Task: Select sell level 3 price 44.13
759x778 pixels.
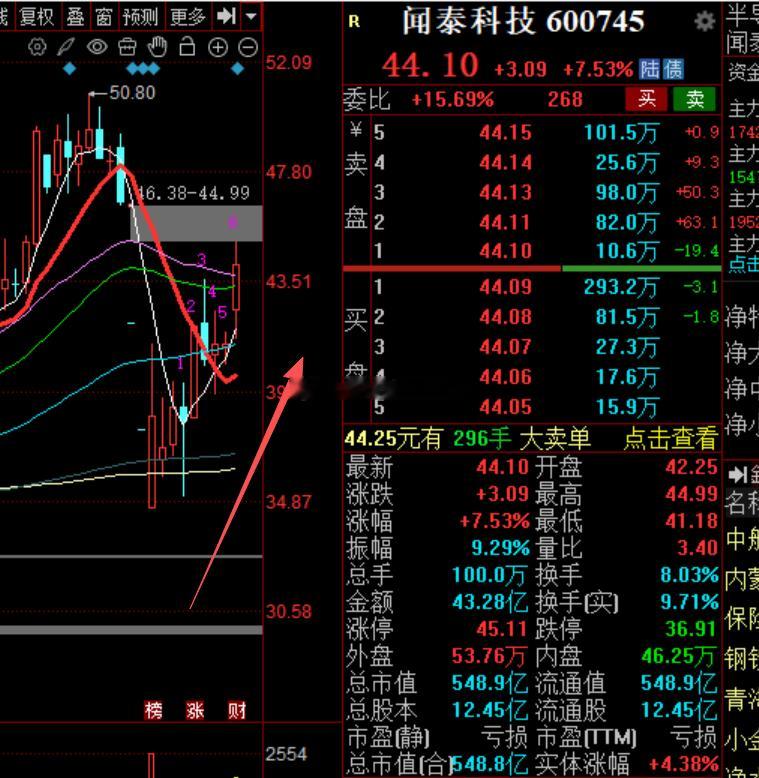Action: (505, 192)
